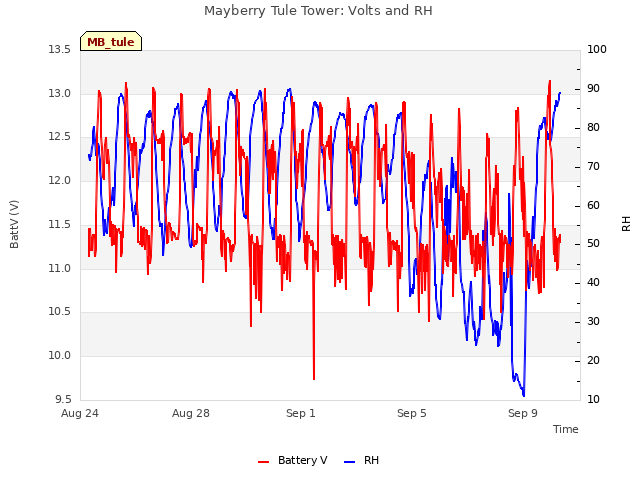Click the 60 RH tick label
Viewport: 640px width, 480px height.
(x=593, y=205)
